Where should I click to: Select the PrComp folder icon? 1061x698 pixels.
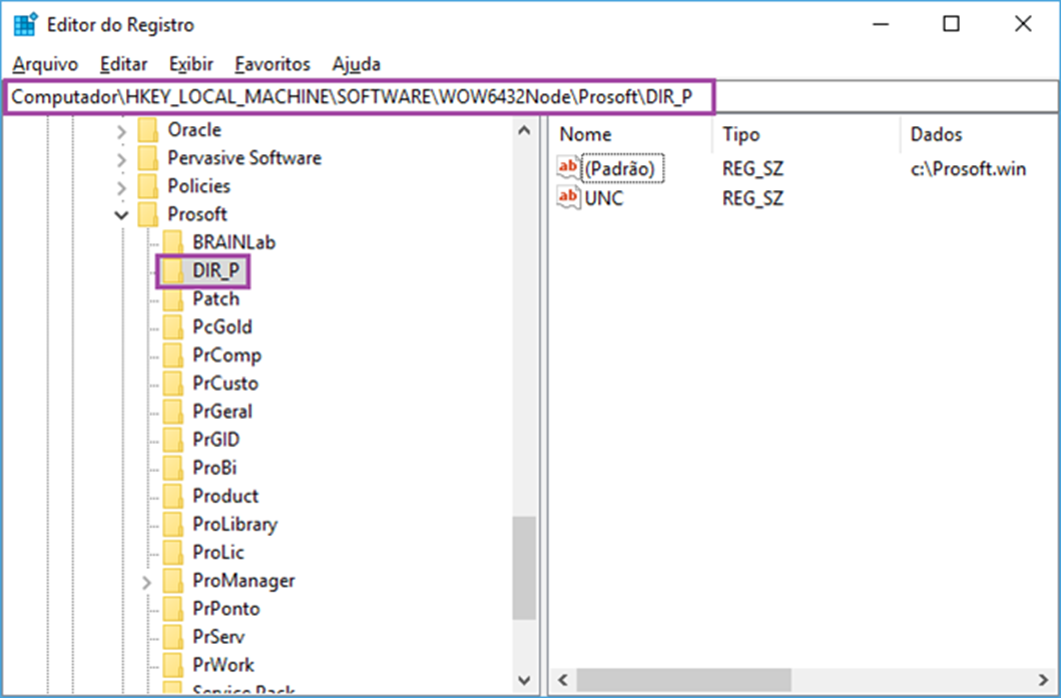(173, 355)
